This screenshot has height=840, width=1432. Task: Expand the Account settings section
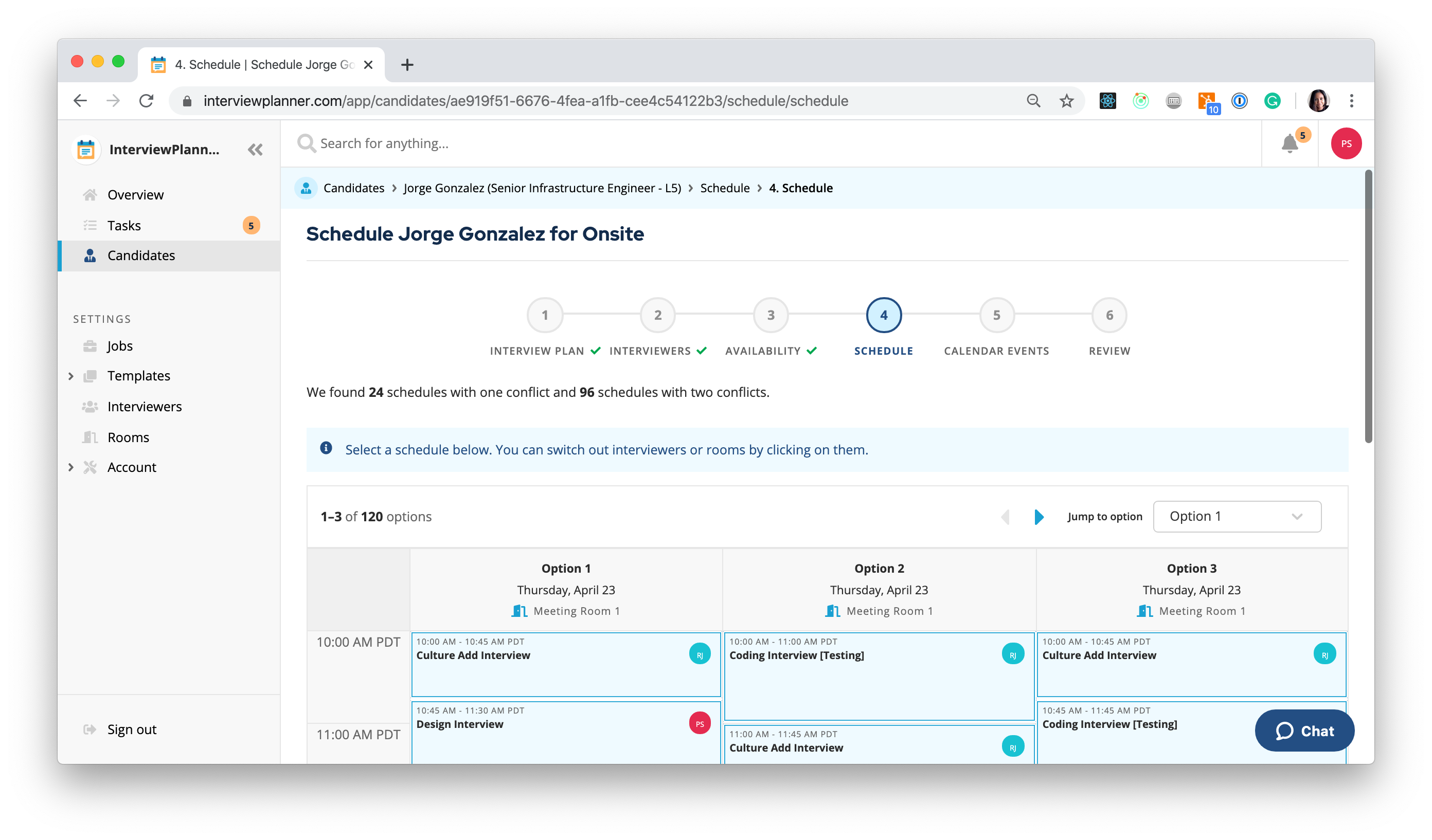[71, 467]
